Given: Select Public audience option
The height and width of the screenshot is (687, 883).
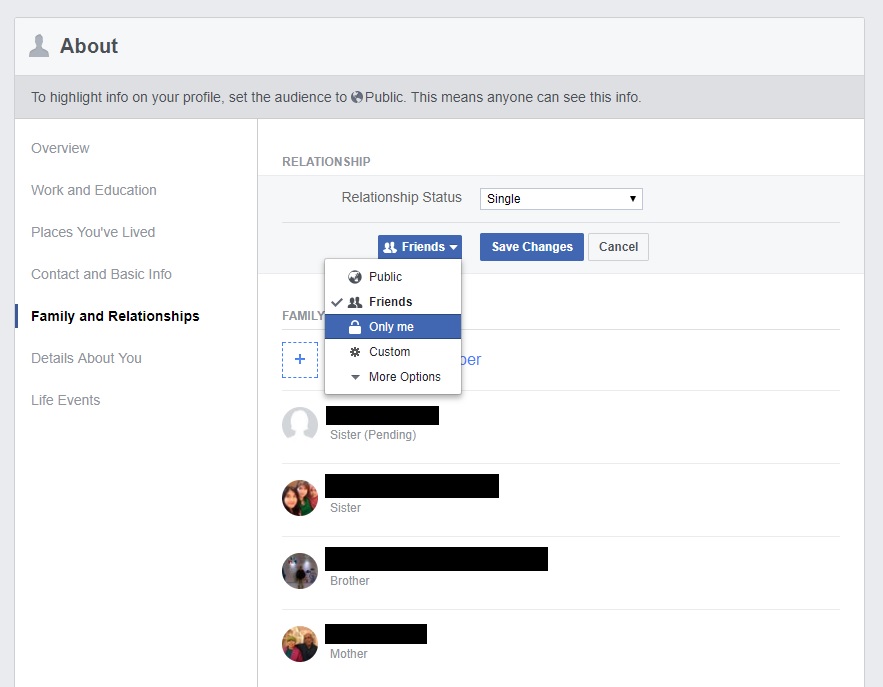Looking at the screenshot, I should click(x=393, y=277).
